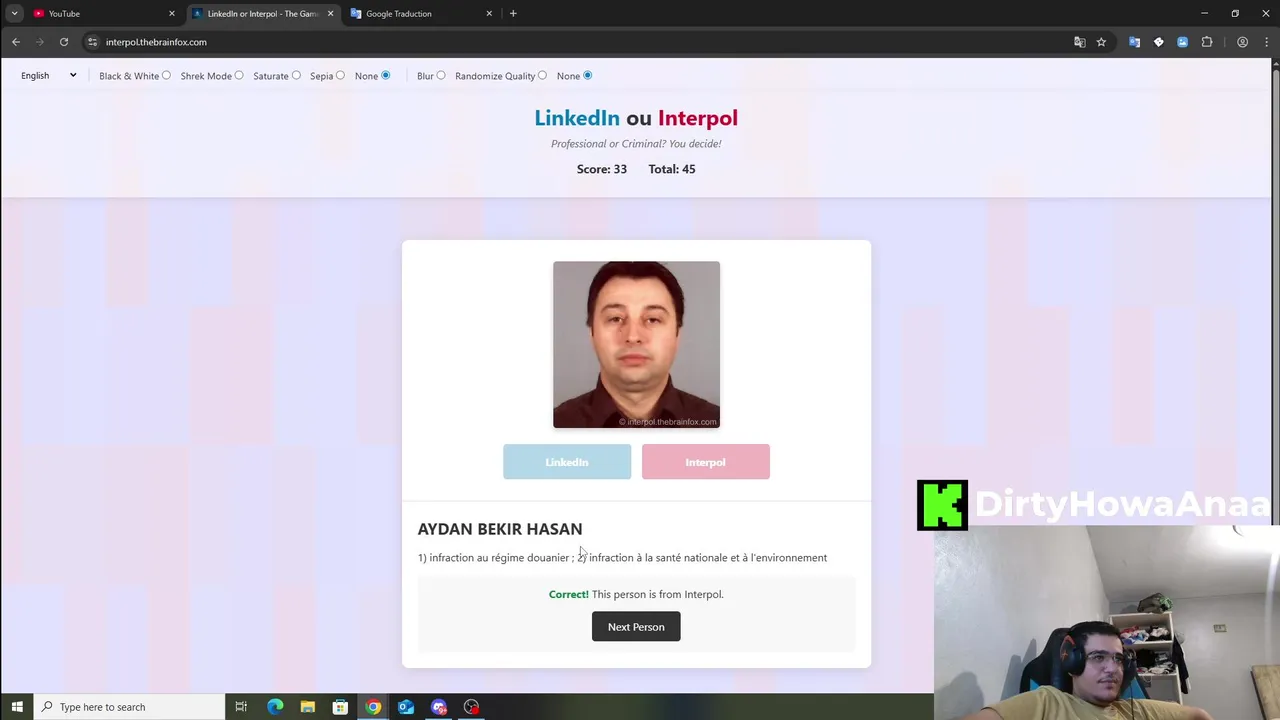This screenshot has width=1280, height=720.
Task: Click the Next Person button
Action: coord(636,627)
